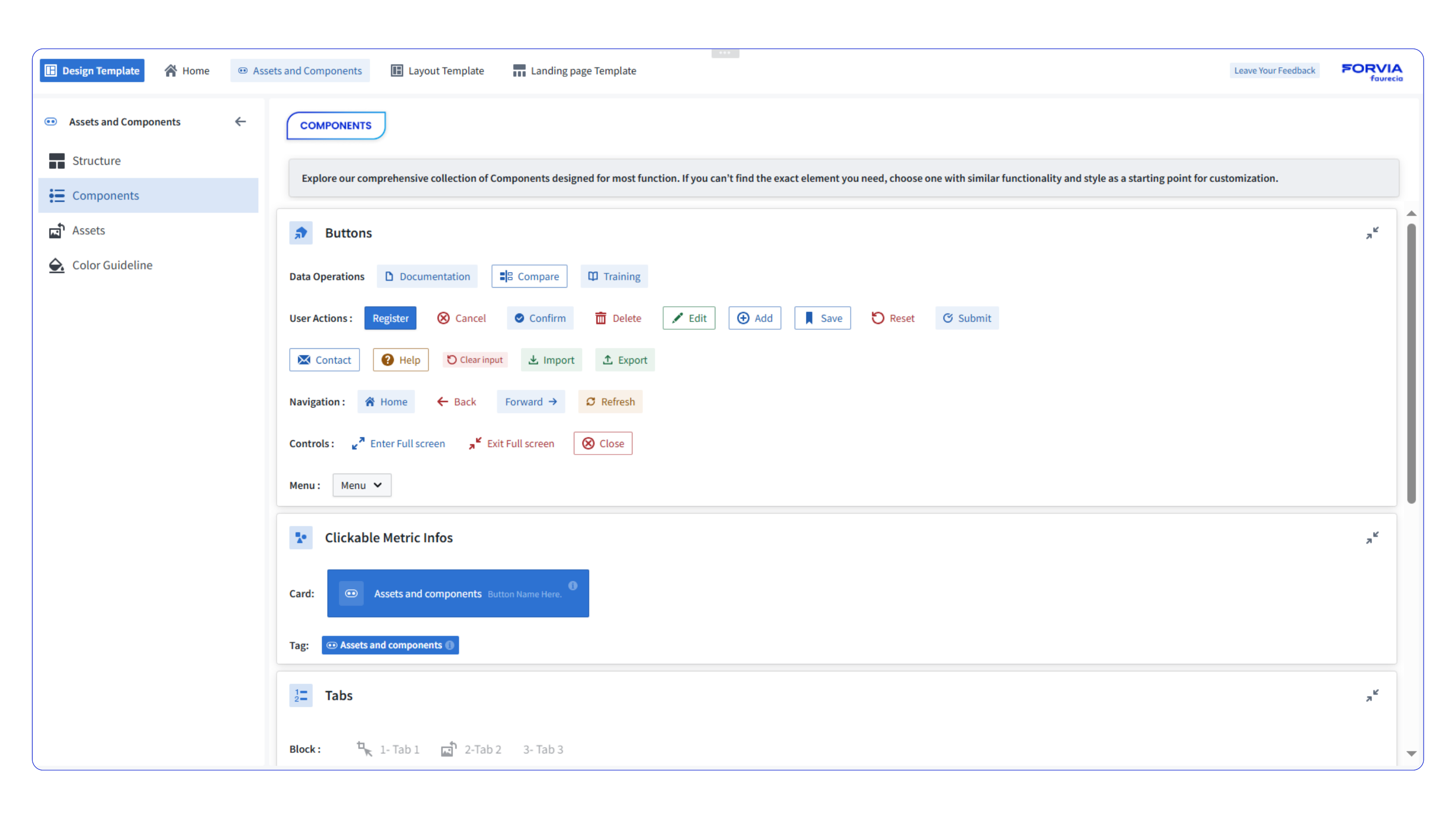Click the Color Guideline paint bucket icon
1456x819 pixels.
click(x=57, y=265)
